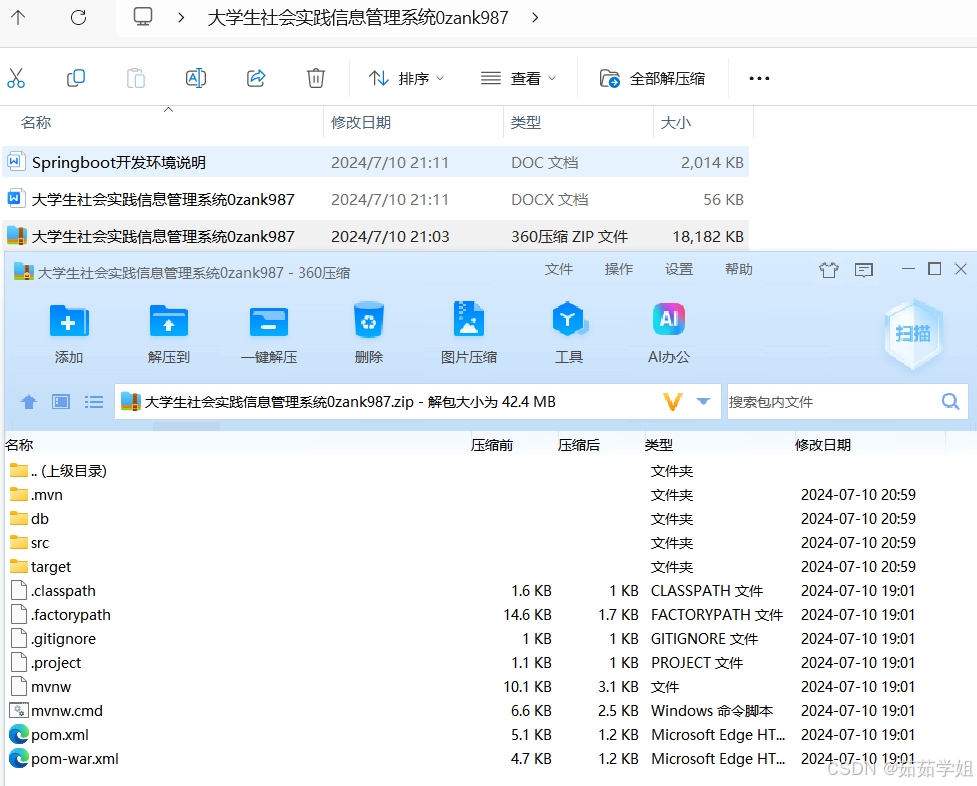This screenshot has height=786, width=977.
Task: Sort archive list by 压缩前 column
Action: pyautogui.click(x=492, y=445)
